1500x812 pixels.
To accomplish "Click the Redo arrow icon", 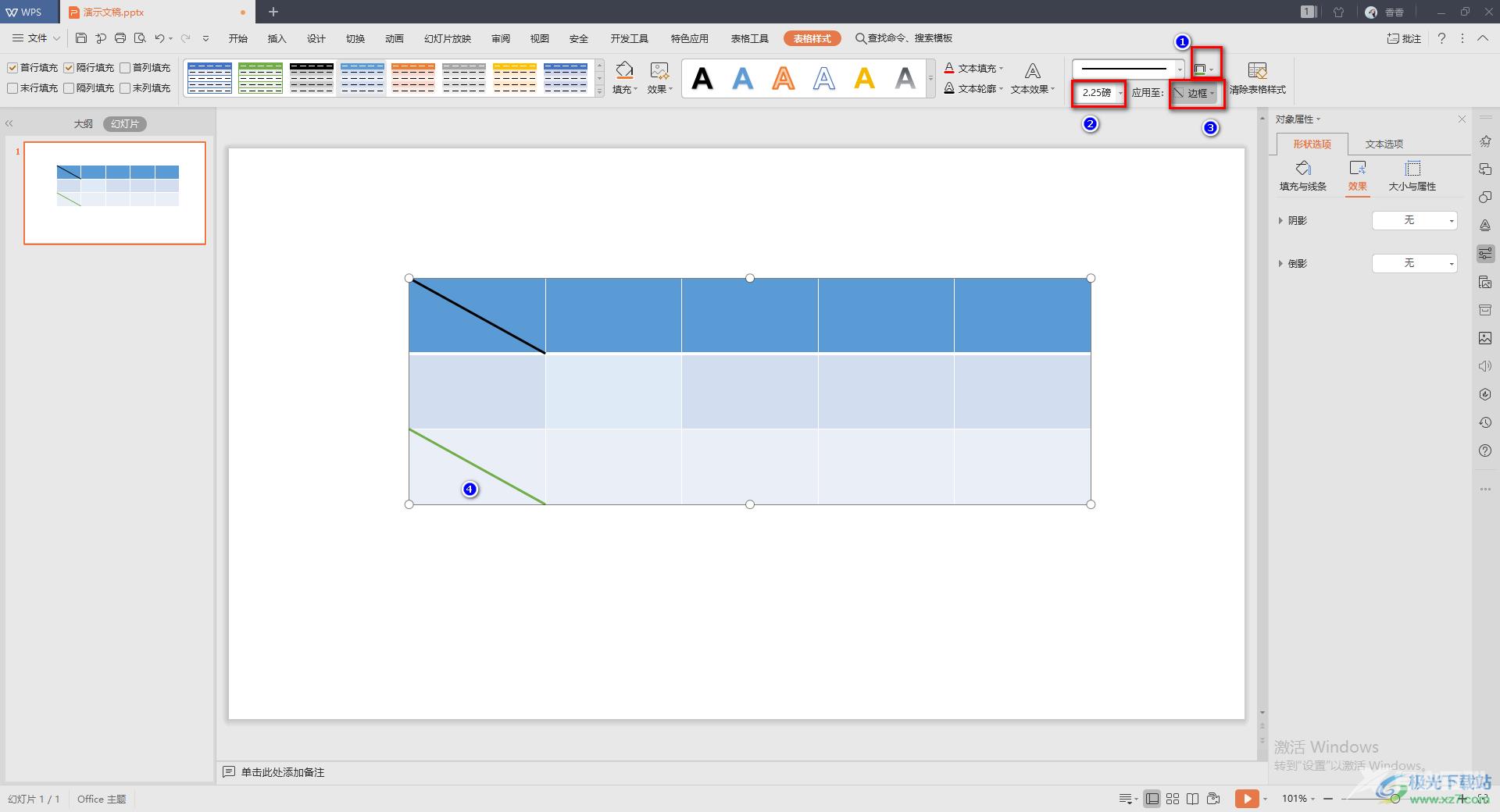I will point(185,38).
